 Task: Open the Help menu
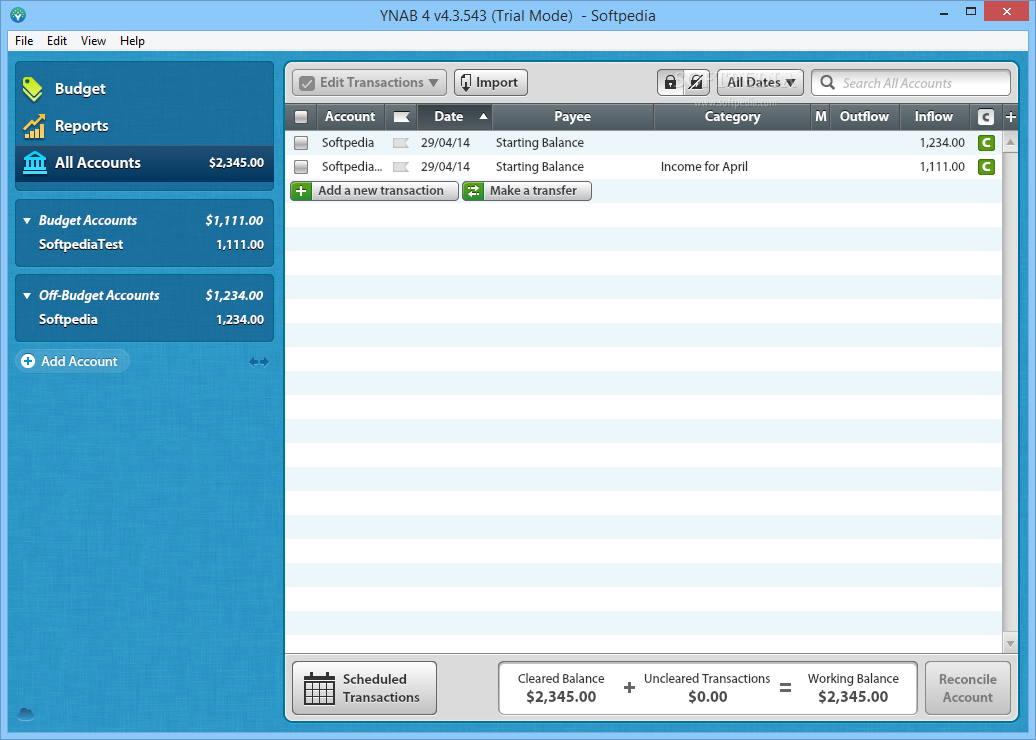click(132, 41)
